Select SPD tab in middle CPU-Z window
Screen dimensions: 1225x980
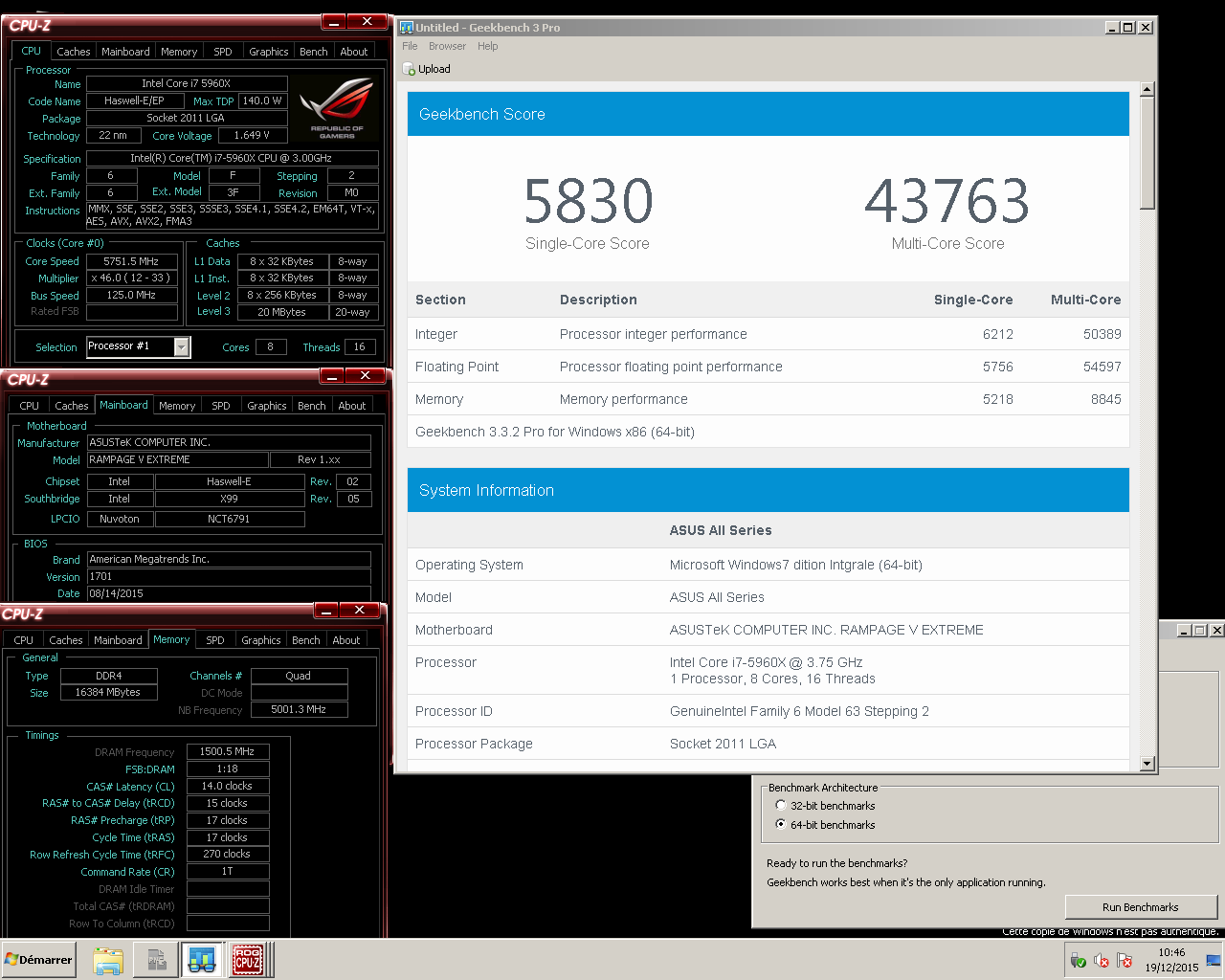tap(221, 406)
